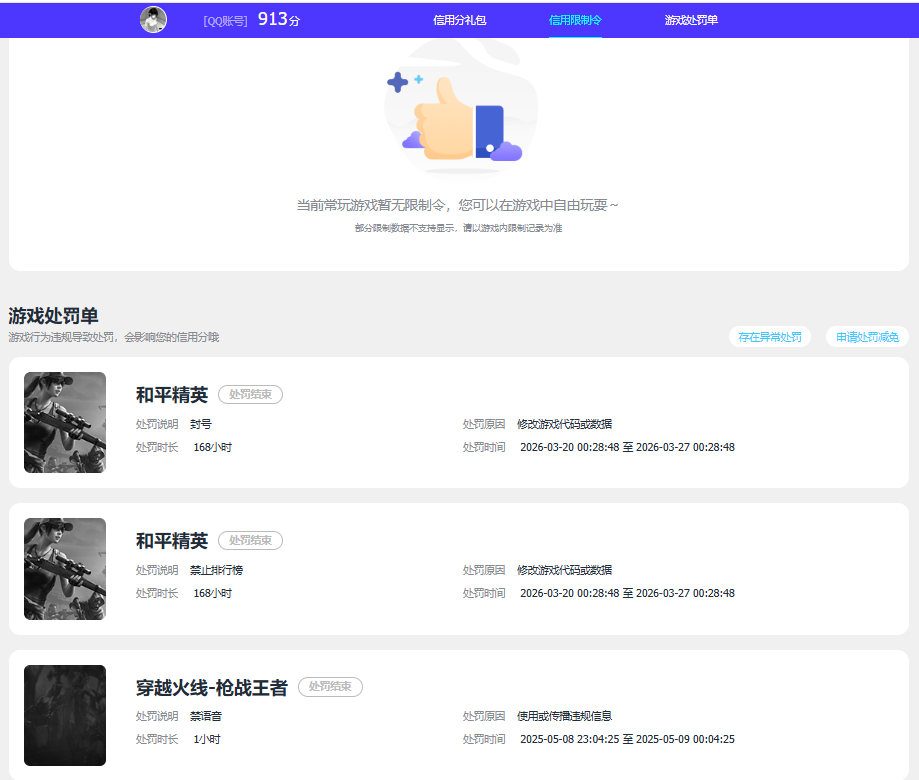Switch to the 信用限制令 tab
The width and height of the screenshot is (919, 780).
coord(575,20)
